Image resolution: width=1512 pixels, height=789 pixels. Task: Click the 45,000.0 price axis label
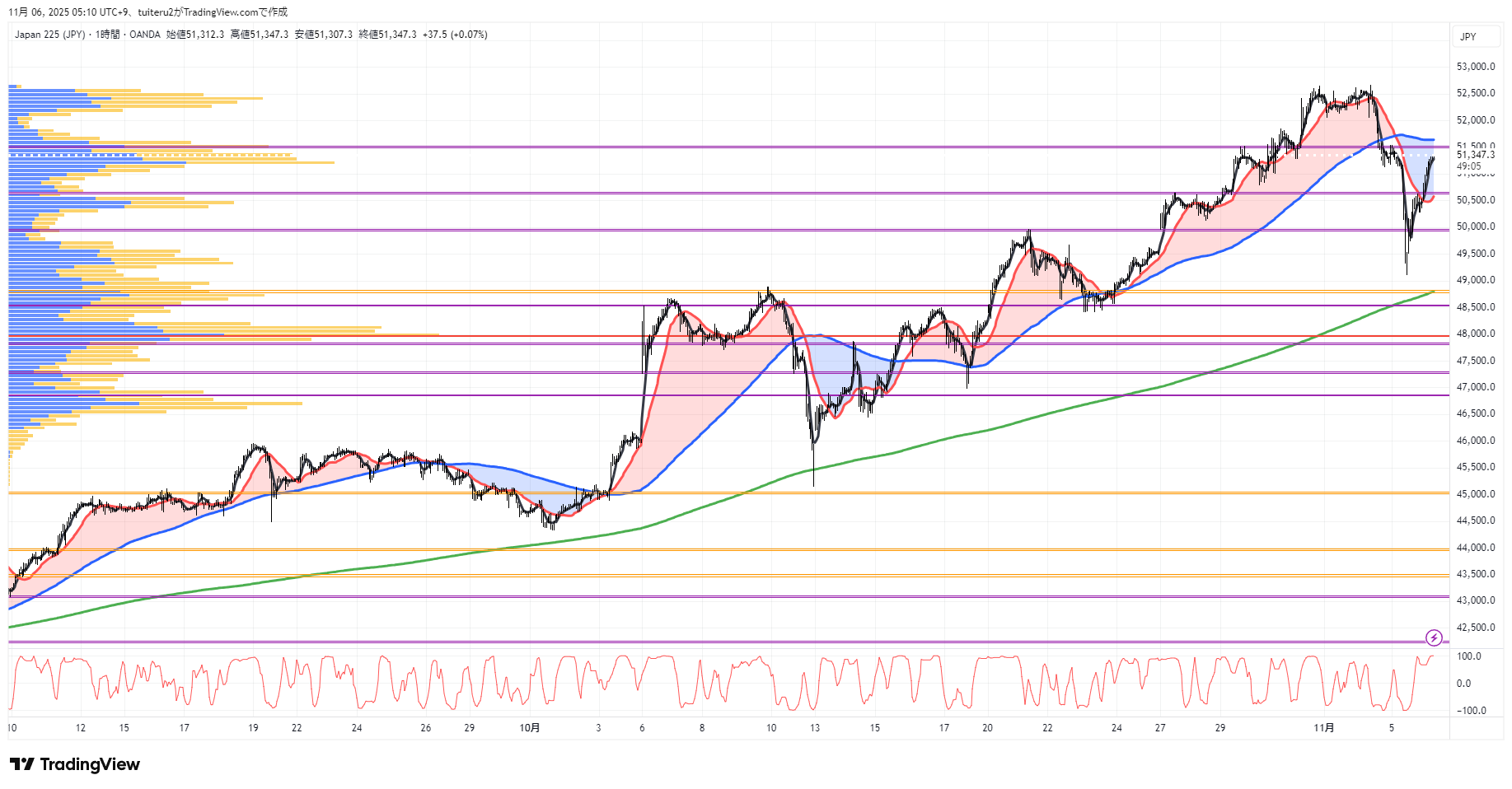pos(1475,494)
